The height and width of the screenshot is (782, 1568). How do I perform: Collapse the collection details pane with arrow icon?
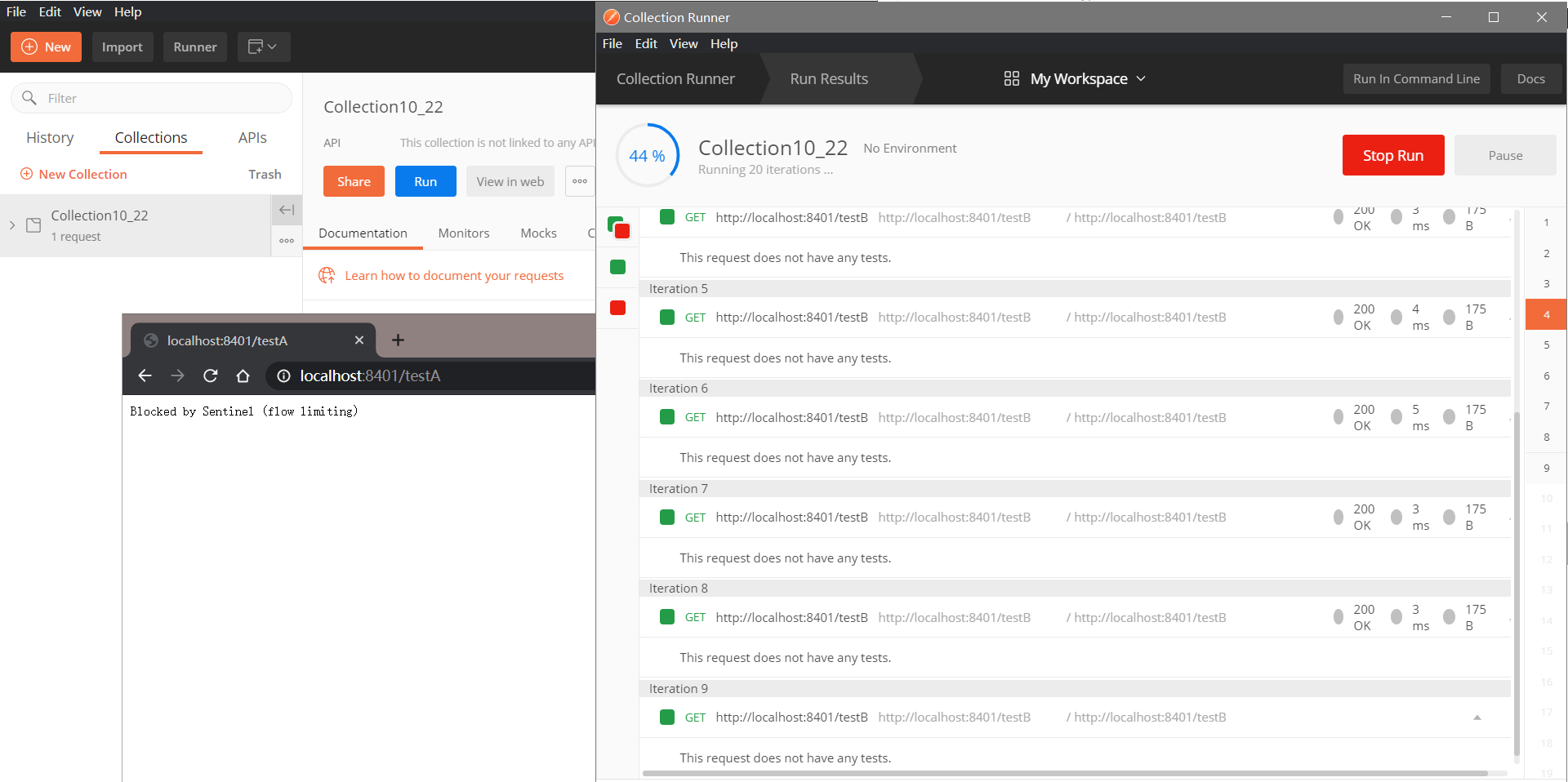pyautogui.click(x=287, y=210)
